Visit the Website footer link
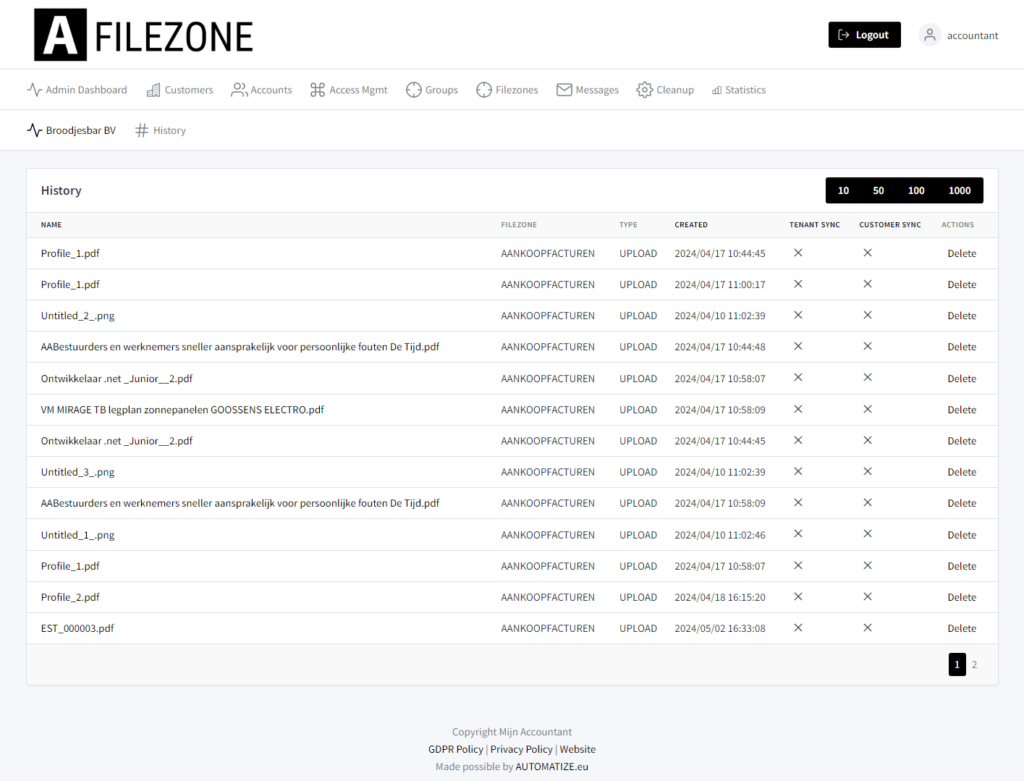Viewport: 1024px width, 781px height. click(577, 749)
